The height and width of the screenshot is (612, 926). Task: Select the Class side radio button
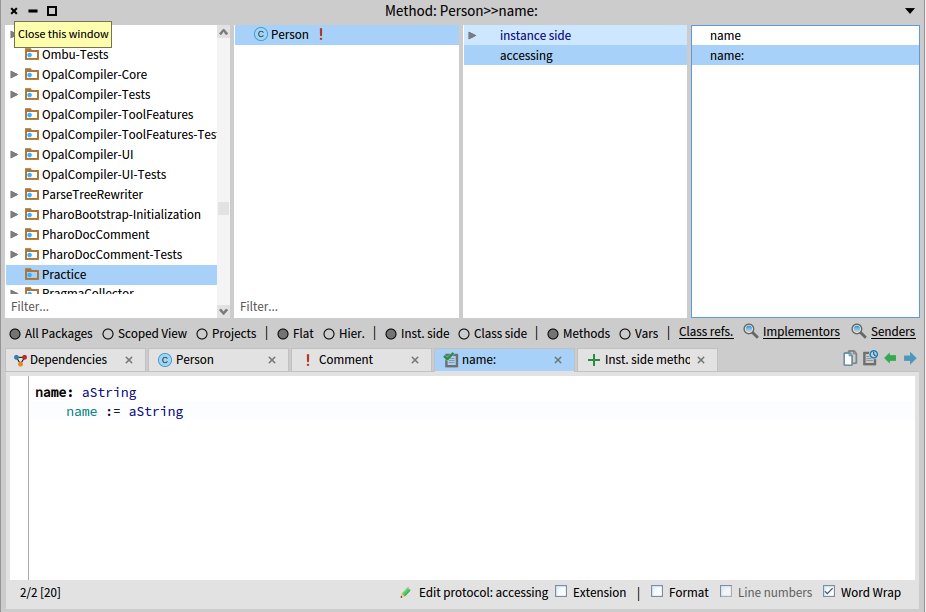pos(464,334)
